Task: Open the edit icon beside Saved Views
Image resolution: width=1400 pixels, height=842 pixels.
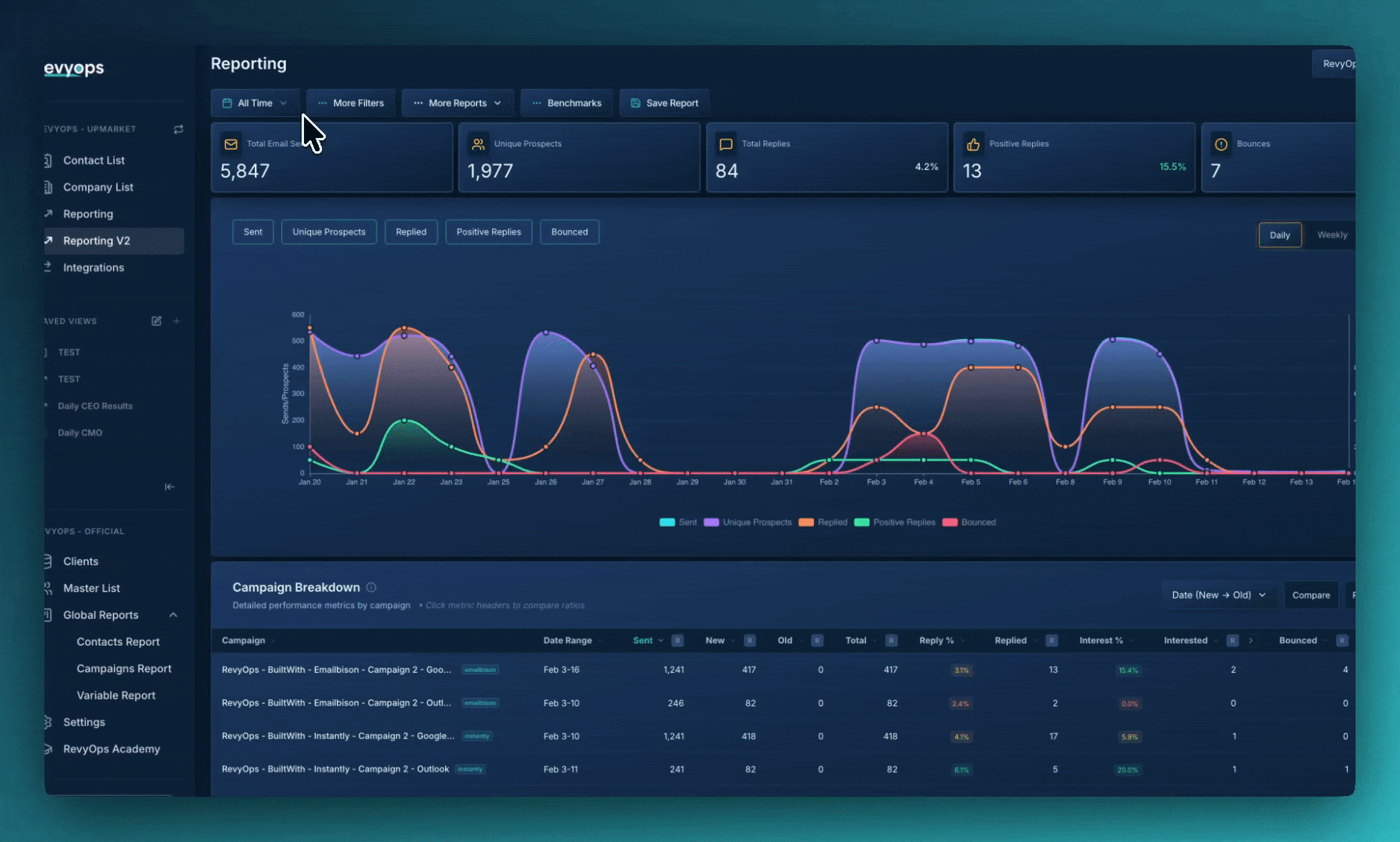Action: pos(156,320)
